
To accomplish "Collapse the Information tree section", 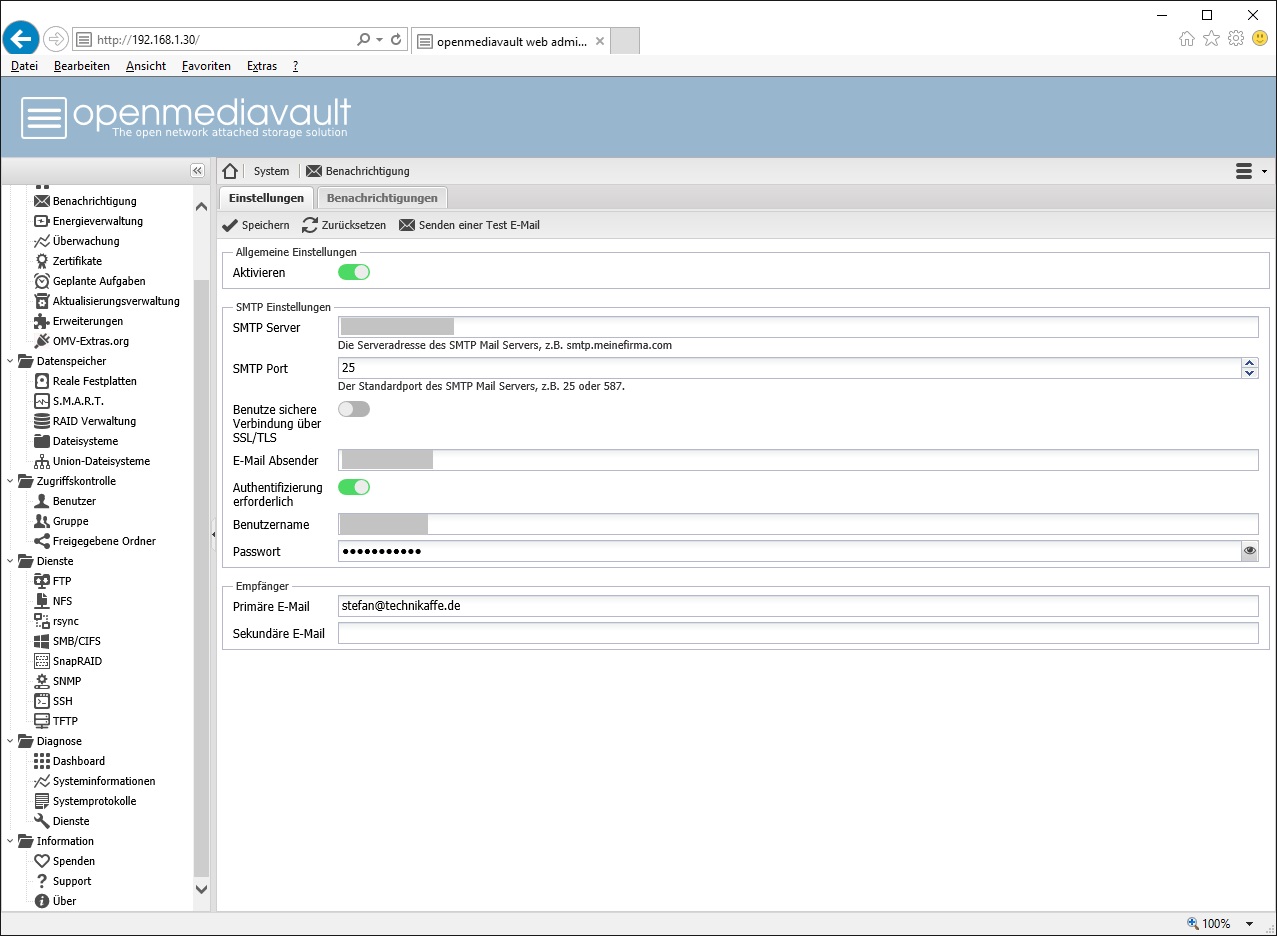I will pos(11,841).
